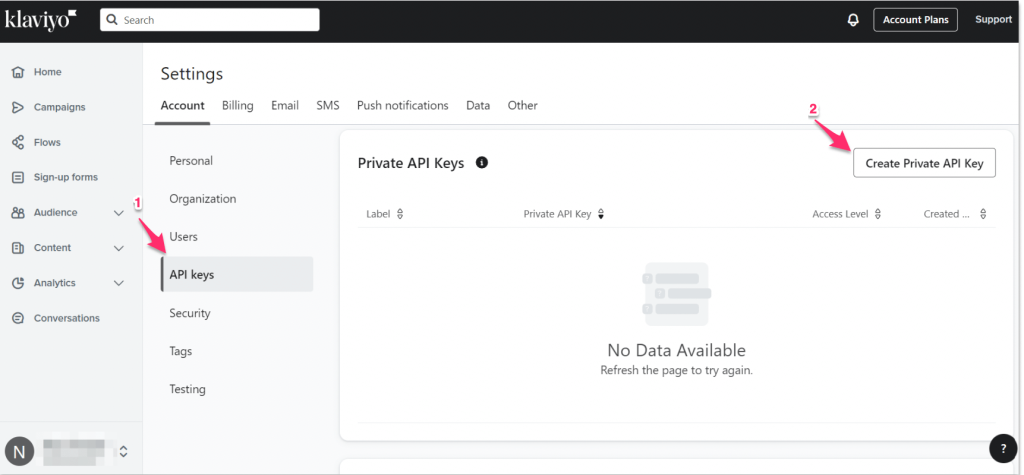Switch to the Data tab
The width and height of the screenshot is (1024, 475).
click(x=478, y=105)
